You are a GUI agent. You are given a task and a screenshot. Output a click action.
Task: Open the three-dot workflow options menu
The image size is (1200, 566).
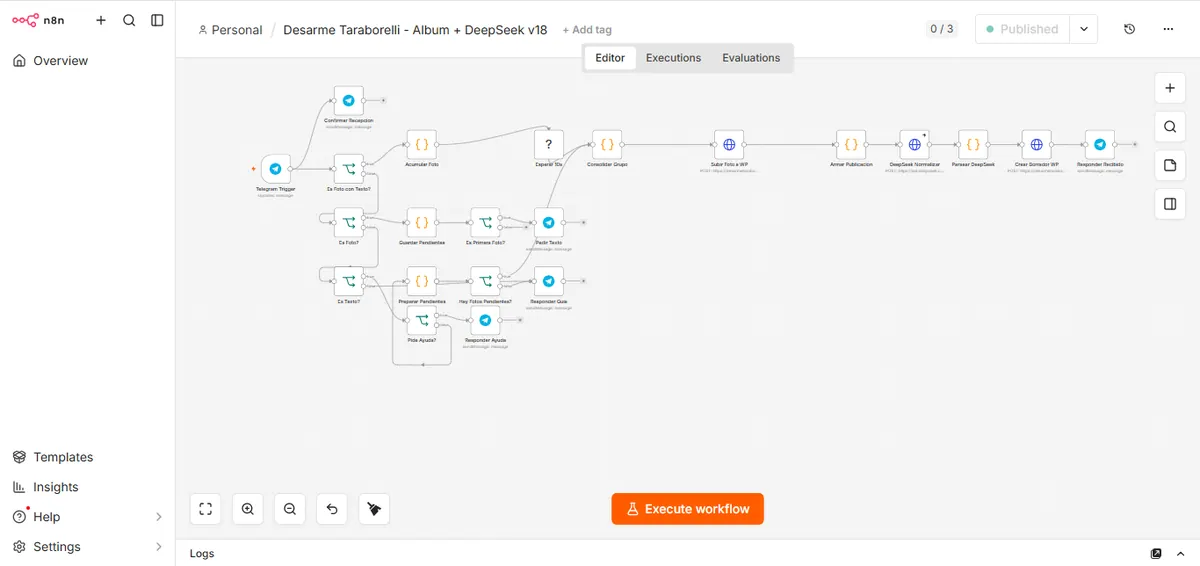pos(1168,29)
